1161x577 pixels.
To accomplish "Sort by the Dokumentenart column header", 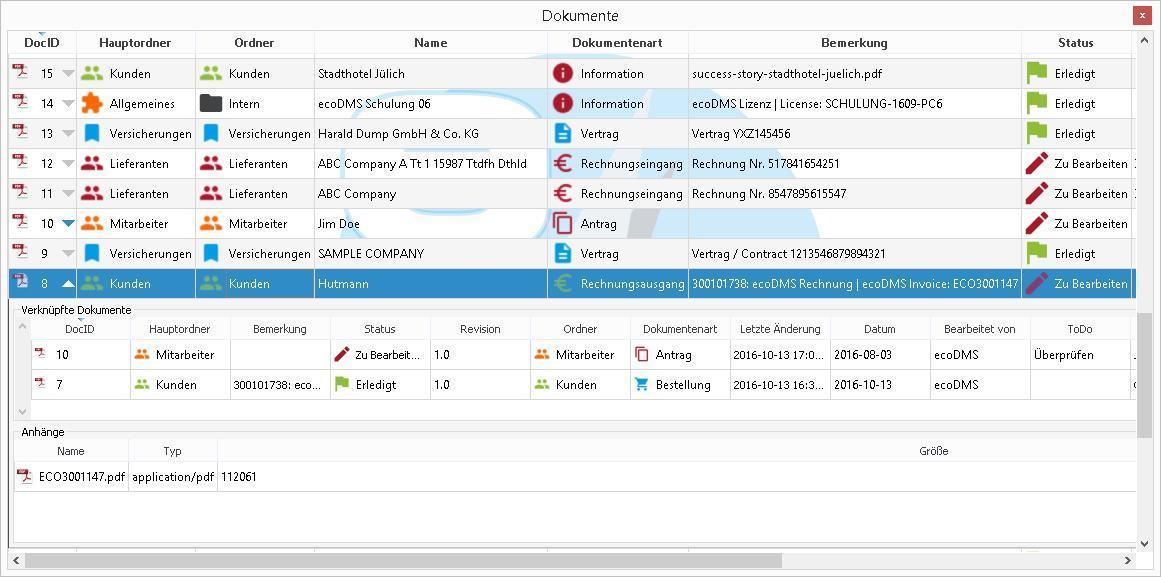I will pyautogui.click(x=616, y=43).
